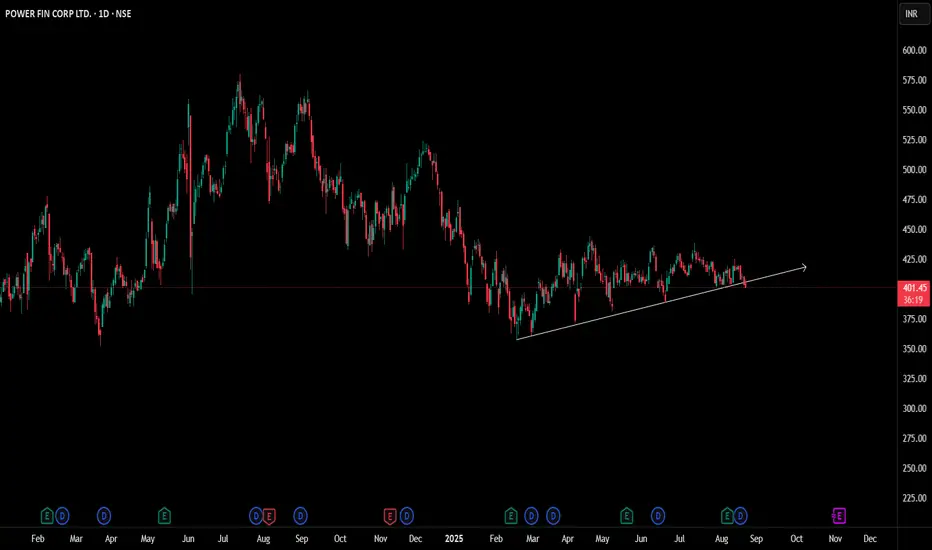
Task: Click the 550.00 price axis label
Action: click(914, 110)
